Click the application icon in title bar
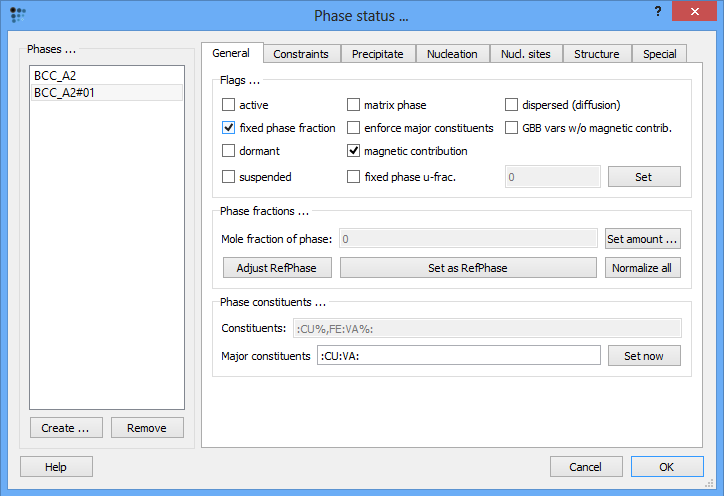724x496 pixels. pos(17,14)
